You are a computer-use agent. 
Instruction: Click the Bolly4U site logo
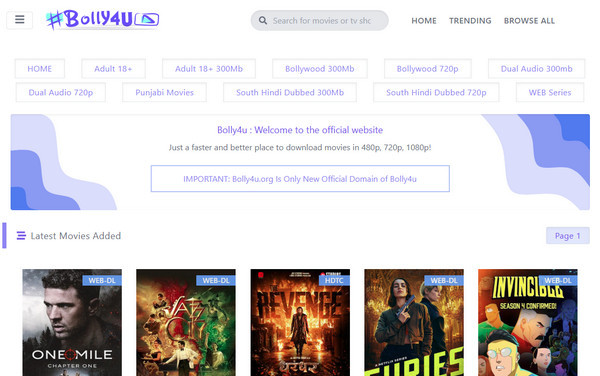(103, 20)
